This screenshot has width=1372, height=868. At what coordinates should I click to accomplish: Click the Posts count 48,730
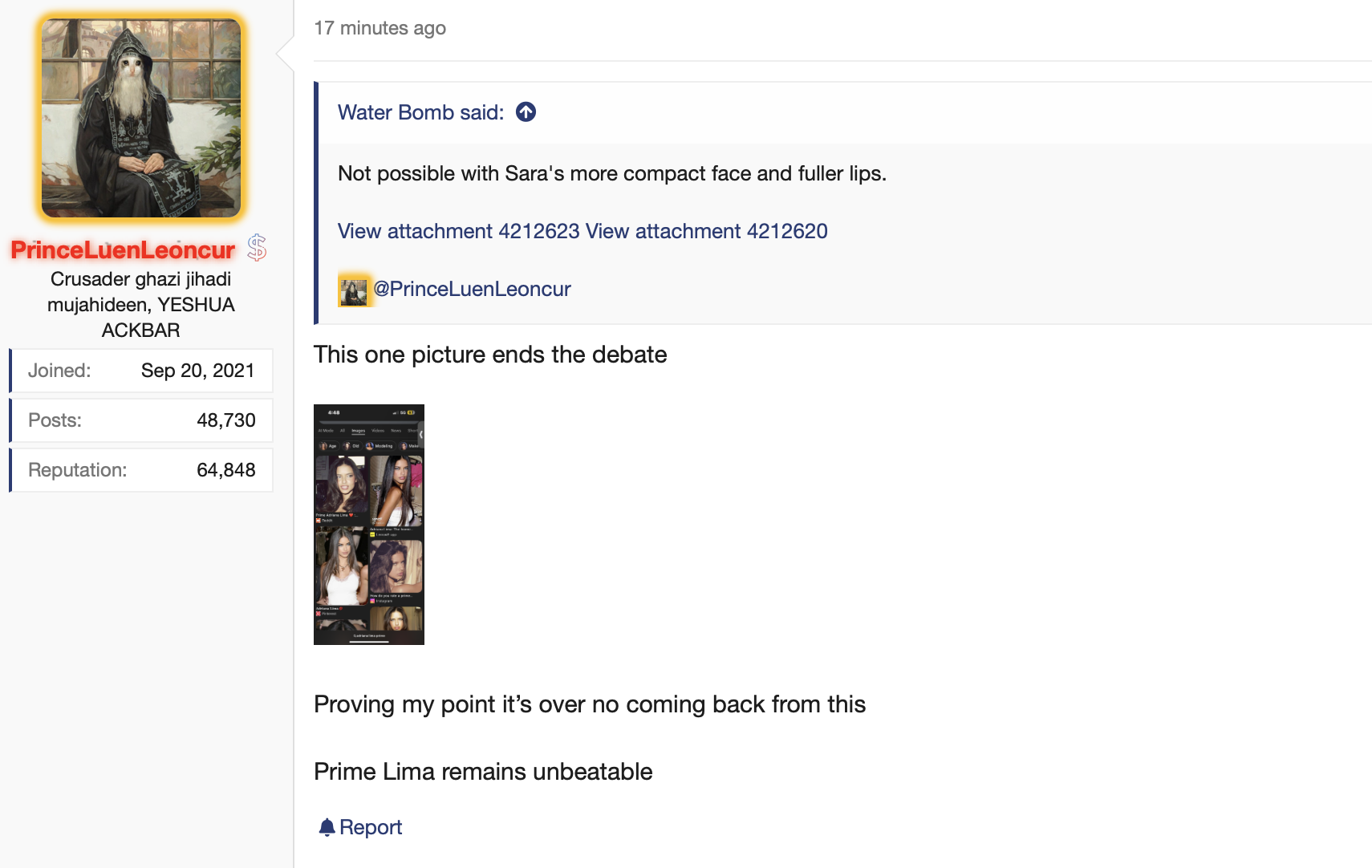(x=225, y=420)
